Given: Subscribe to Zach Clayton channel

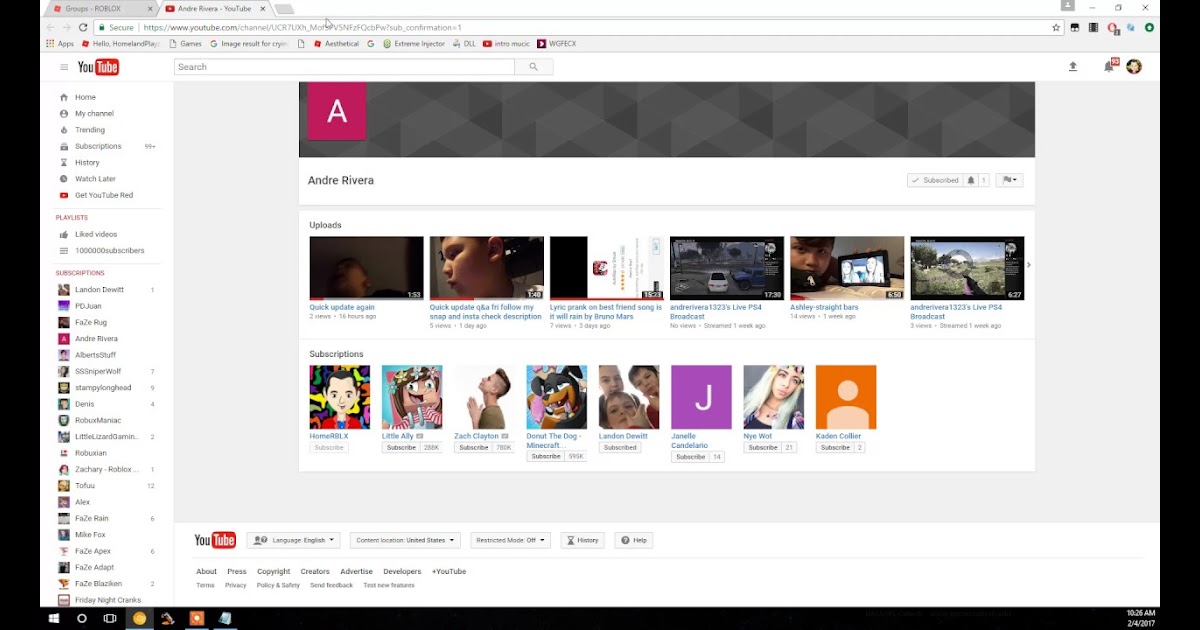Looking at the screenshot, I should (x=473, y=448).
